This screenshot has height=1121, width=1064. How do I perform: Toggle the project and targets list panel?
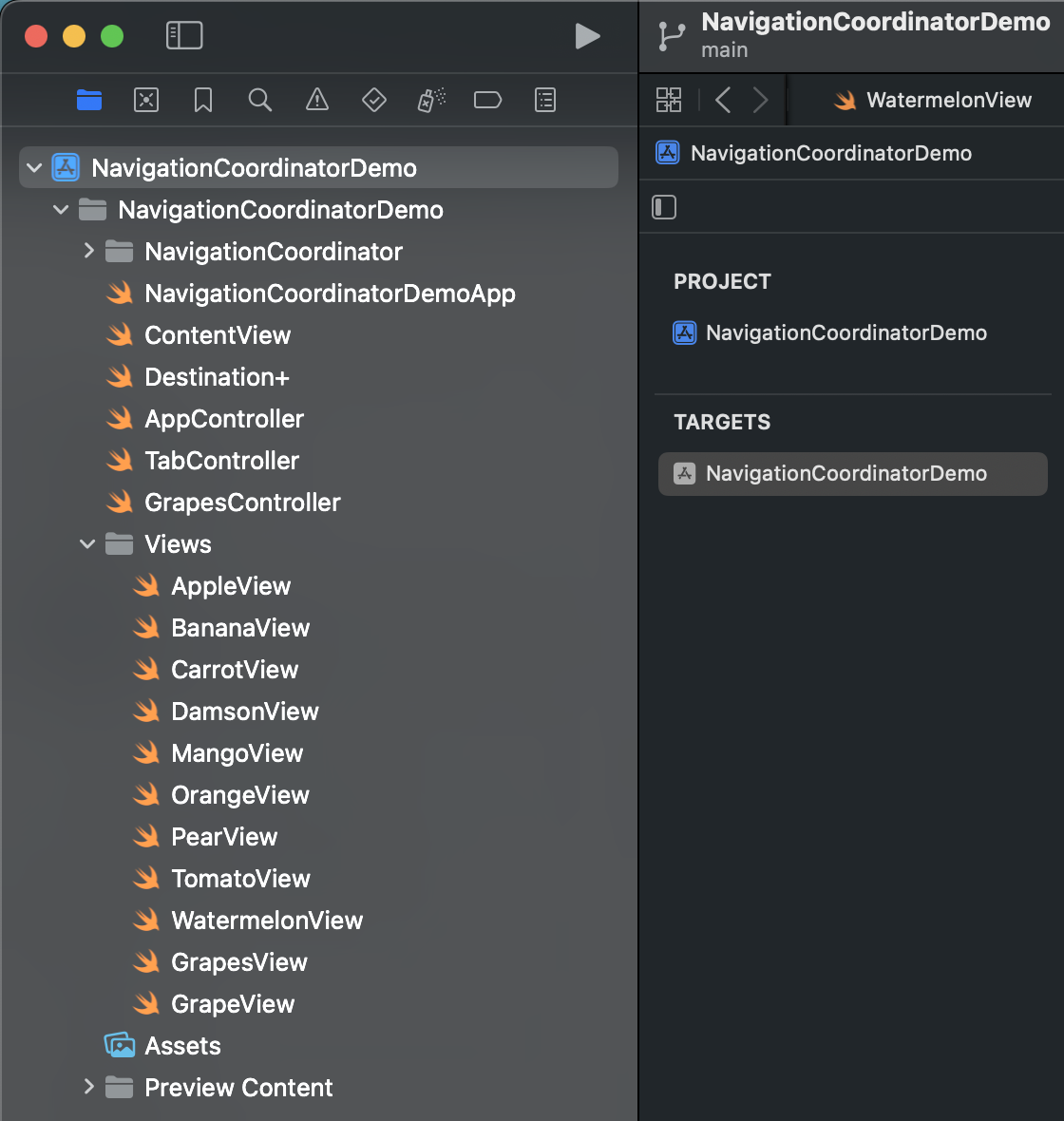[664, 207]
